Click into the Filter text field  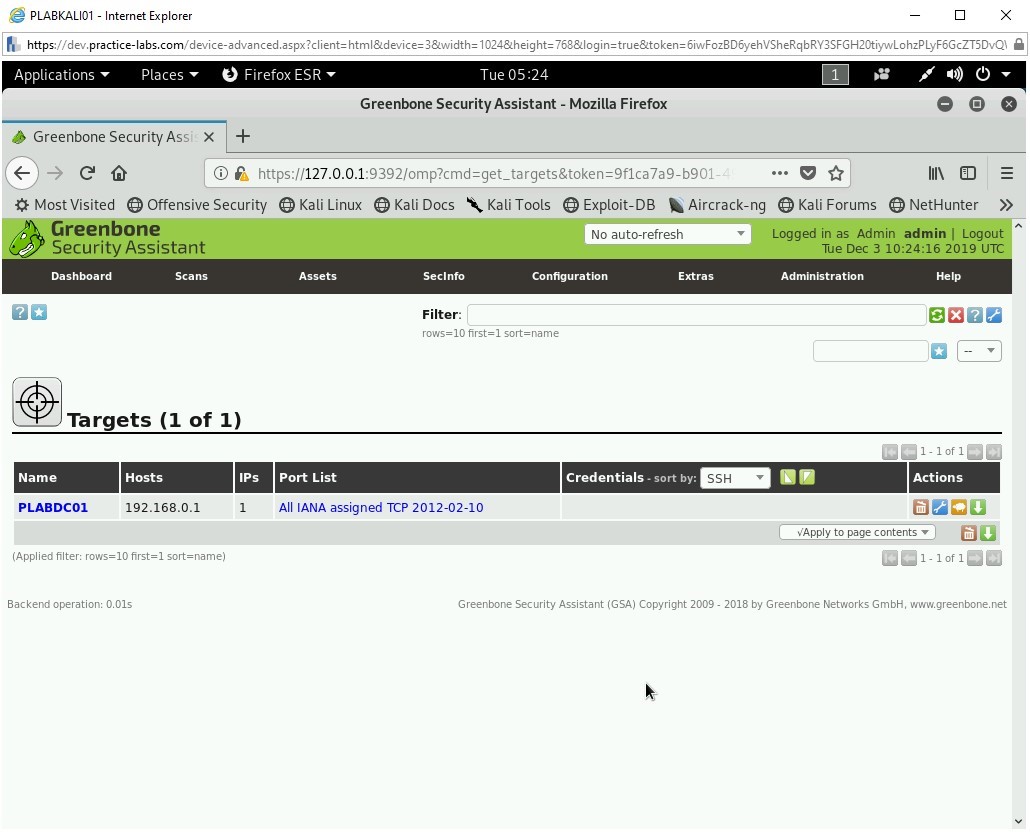point(695,315)
